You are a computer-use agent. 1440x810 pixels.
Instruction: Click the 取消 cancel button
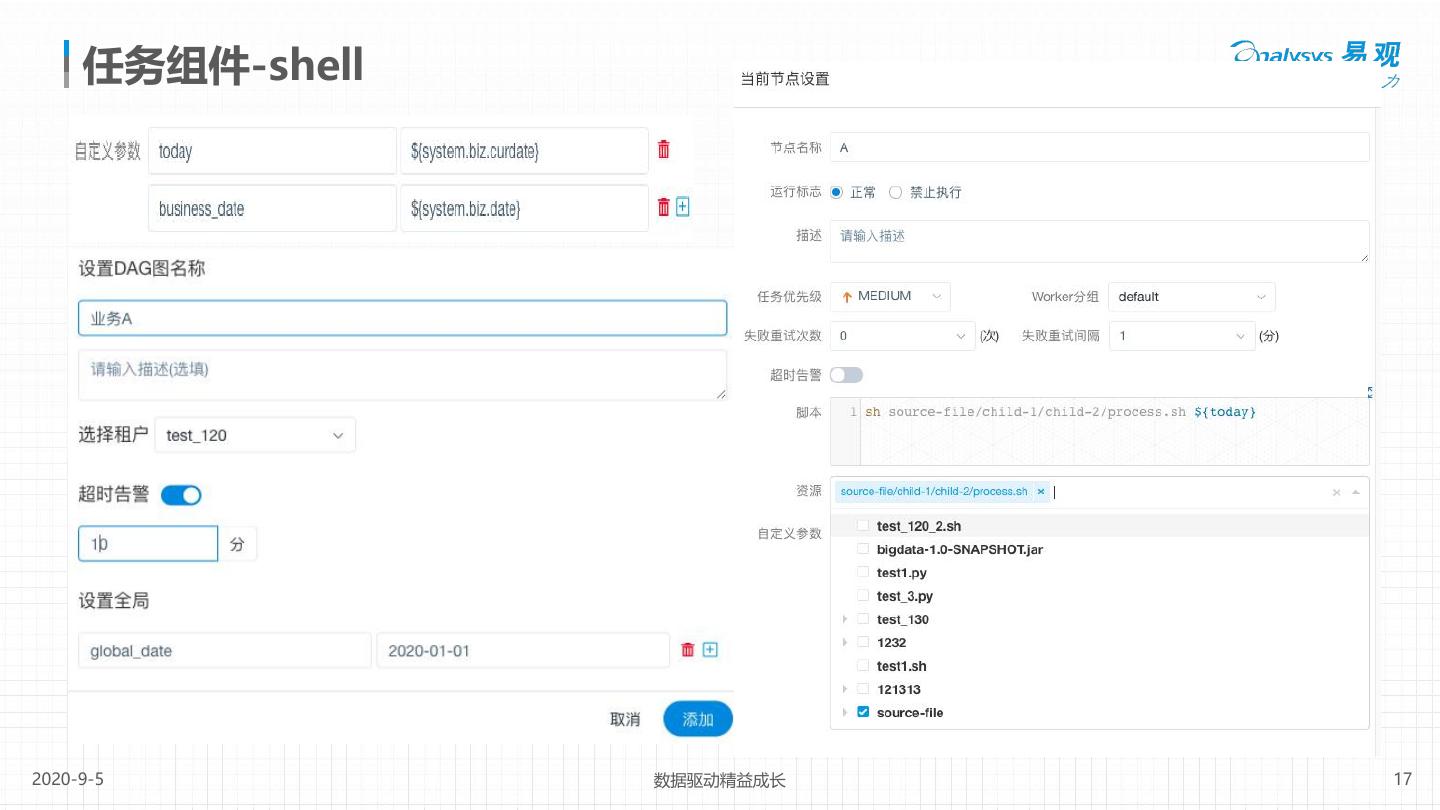coord(625,720)
